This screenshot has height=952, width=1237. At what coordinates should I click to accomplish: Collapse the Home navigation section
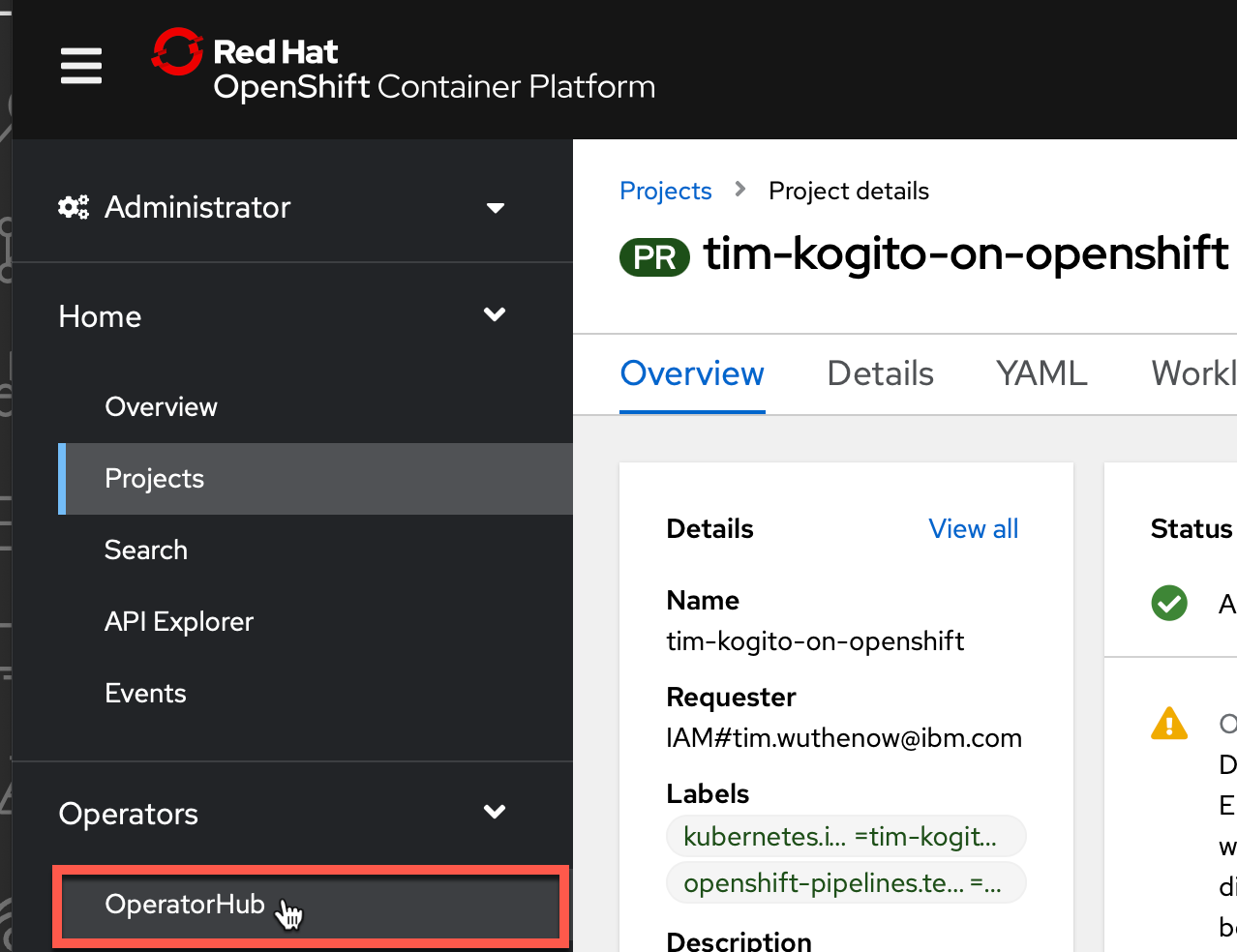pyautogui.click(x=291, y=315)
